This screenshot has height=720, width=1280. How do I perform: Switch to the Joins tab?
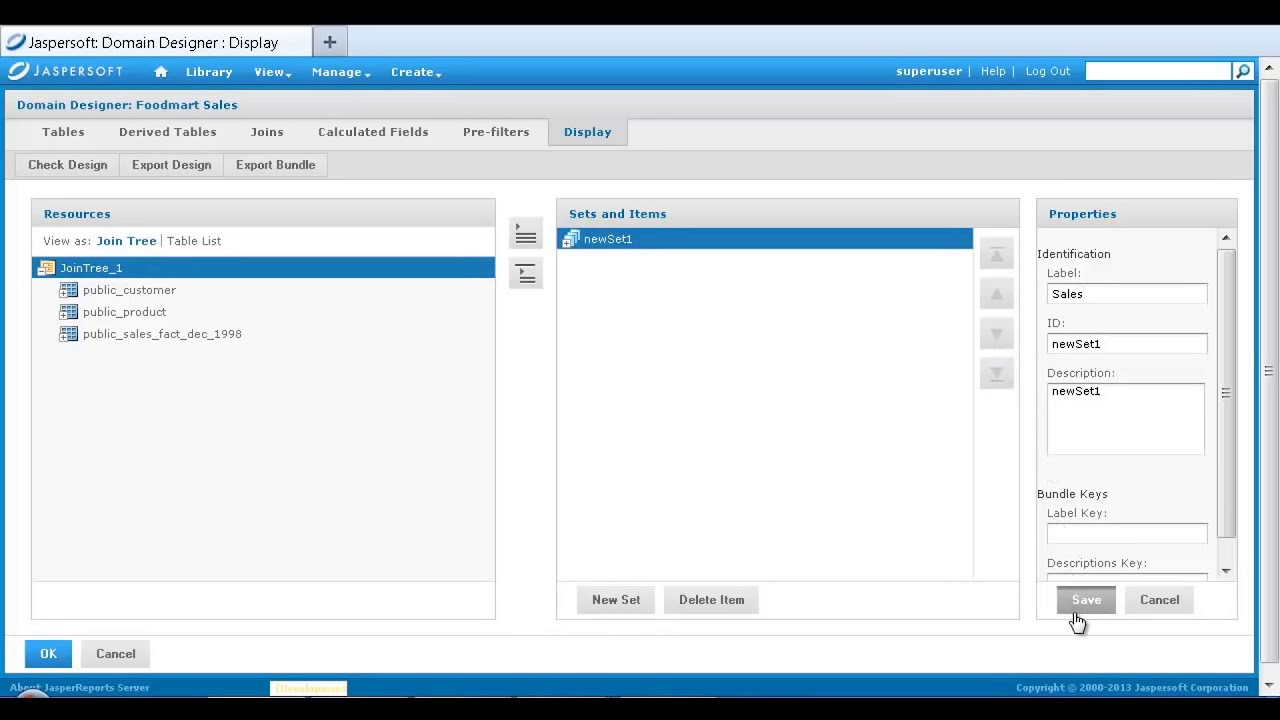[267, 132]
